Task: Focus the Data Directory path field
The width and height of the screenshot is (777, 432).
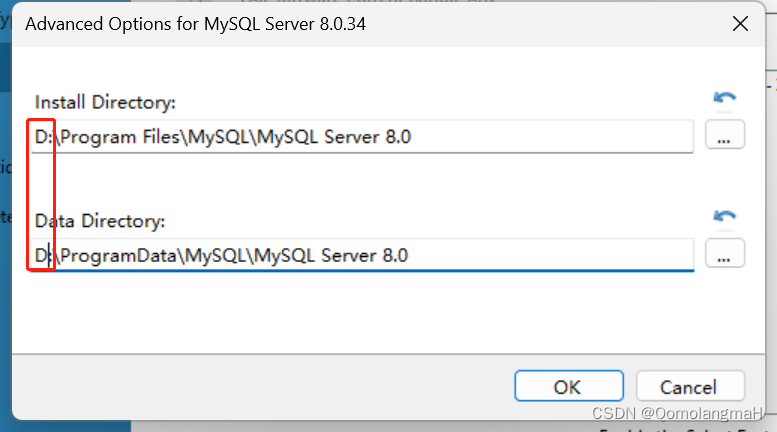Action: [x=362, y=255]
